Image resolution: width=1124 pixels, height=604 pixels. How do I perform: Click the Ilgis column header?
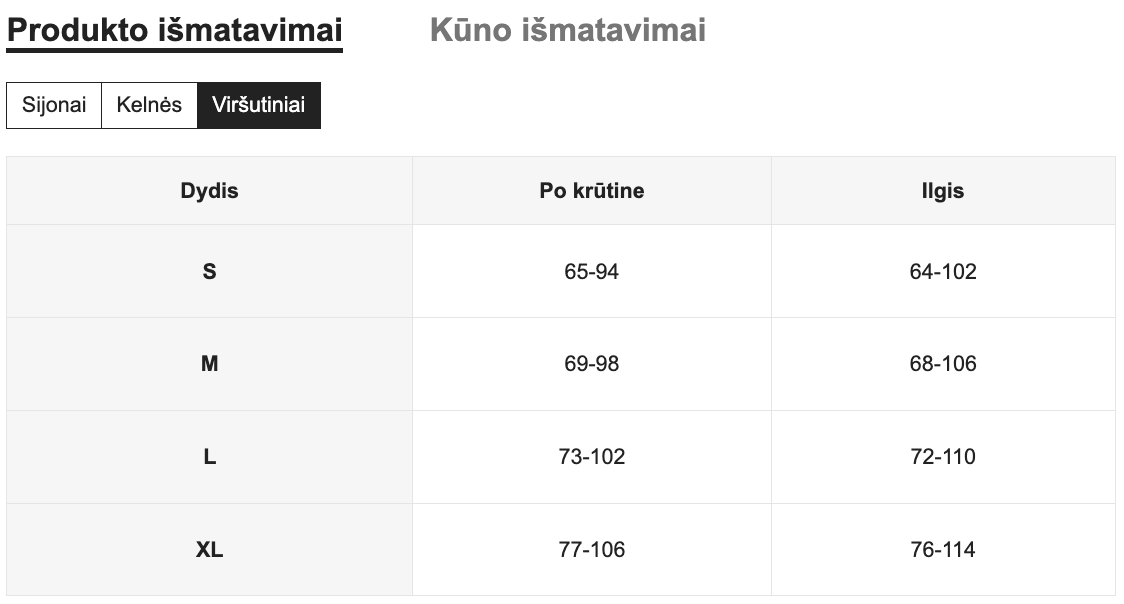click(x=942, y=190)
